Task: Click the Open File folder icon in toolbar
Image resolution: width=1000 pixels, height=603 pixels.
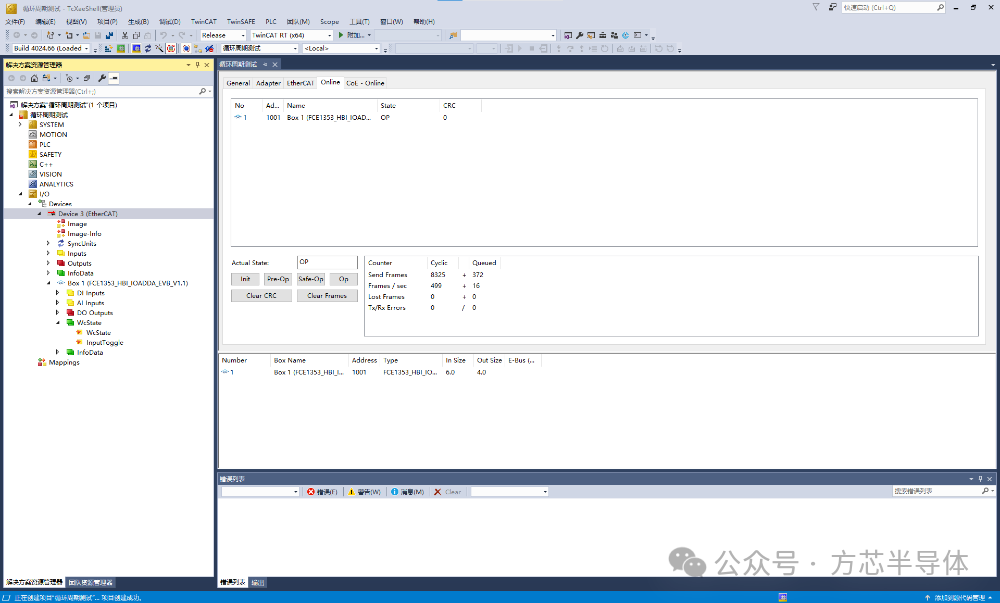Action: pos(86,36)
